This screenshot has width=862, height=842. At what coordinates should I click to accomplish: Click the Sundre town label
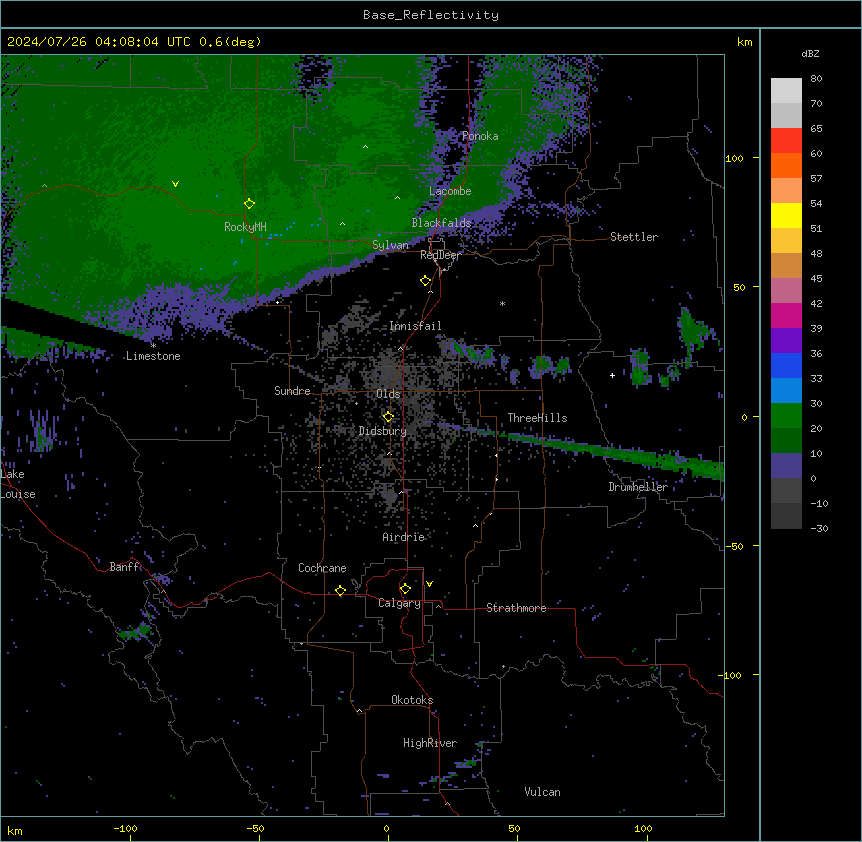tap(292, 391)
